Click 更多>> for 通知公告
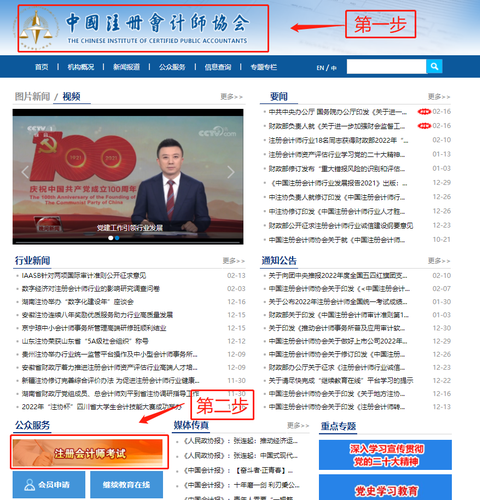This screenshot has height=500, width=480. point(439,261)
